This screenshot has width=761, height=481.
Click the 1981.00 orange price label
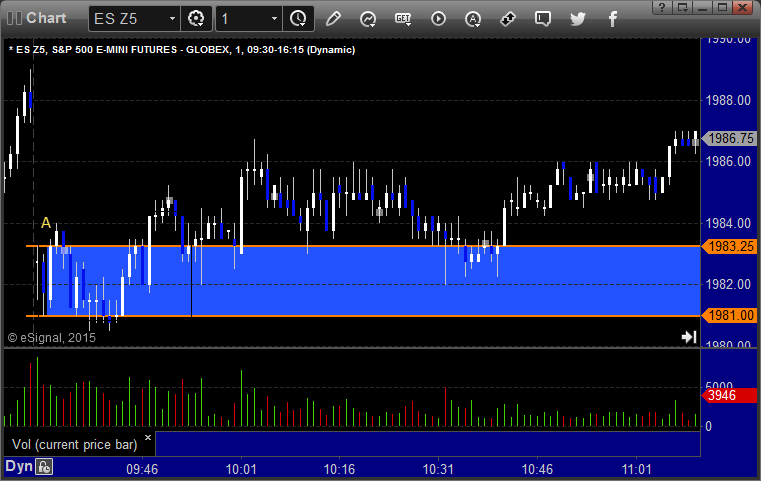(x=729, y=315)
